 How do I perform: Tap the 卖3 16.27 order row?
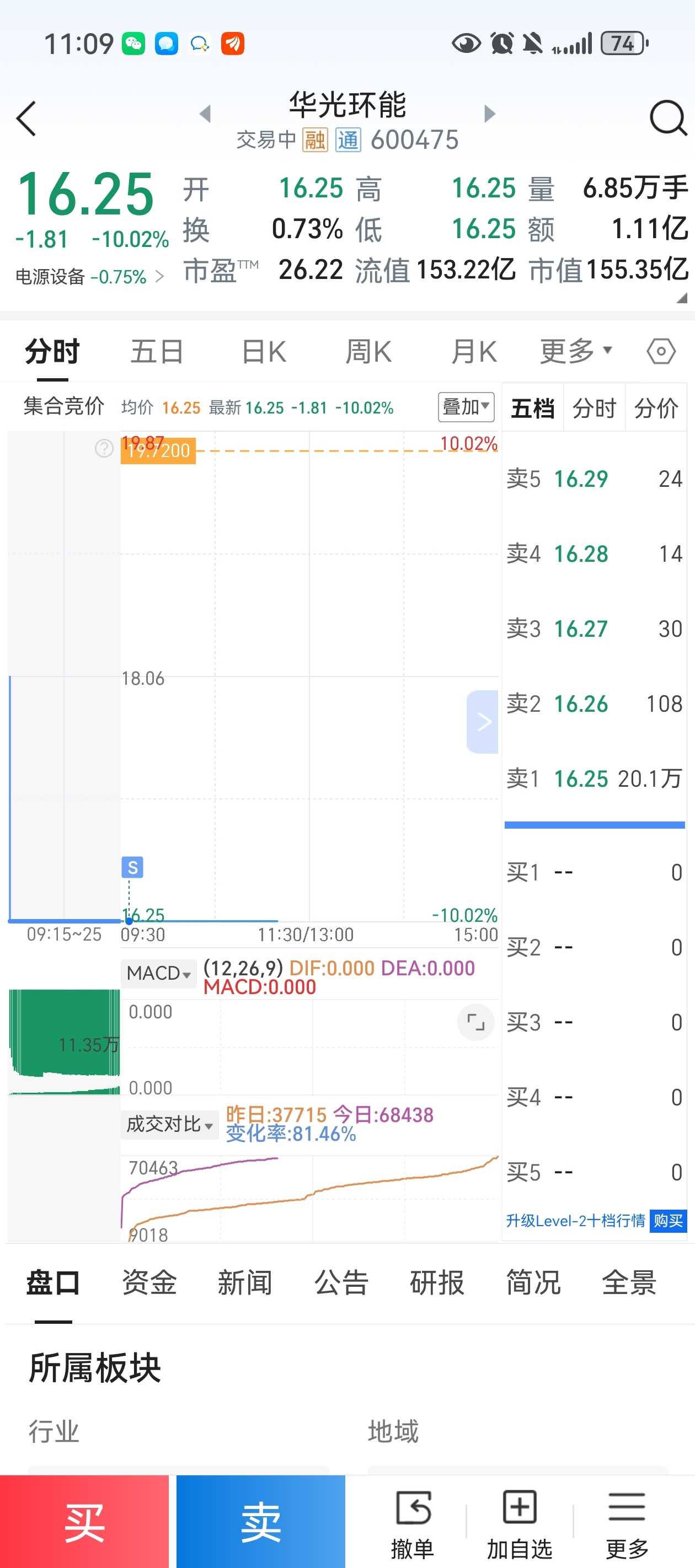tap(595, 629)
